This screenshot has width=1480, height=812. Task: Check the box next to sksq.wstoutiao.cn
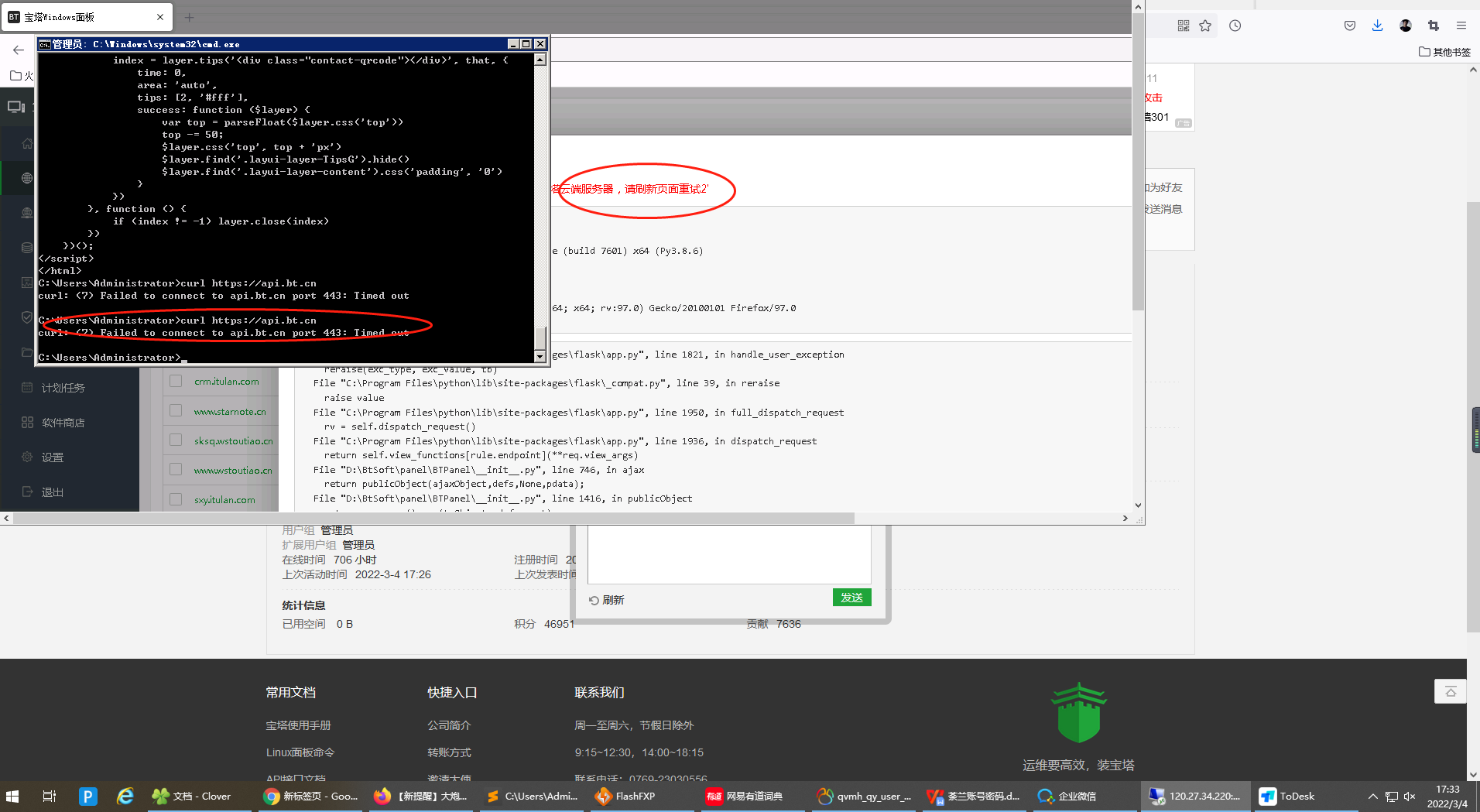pos(176,440)
